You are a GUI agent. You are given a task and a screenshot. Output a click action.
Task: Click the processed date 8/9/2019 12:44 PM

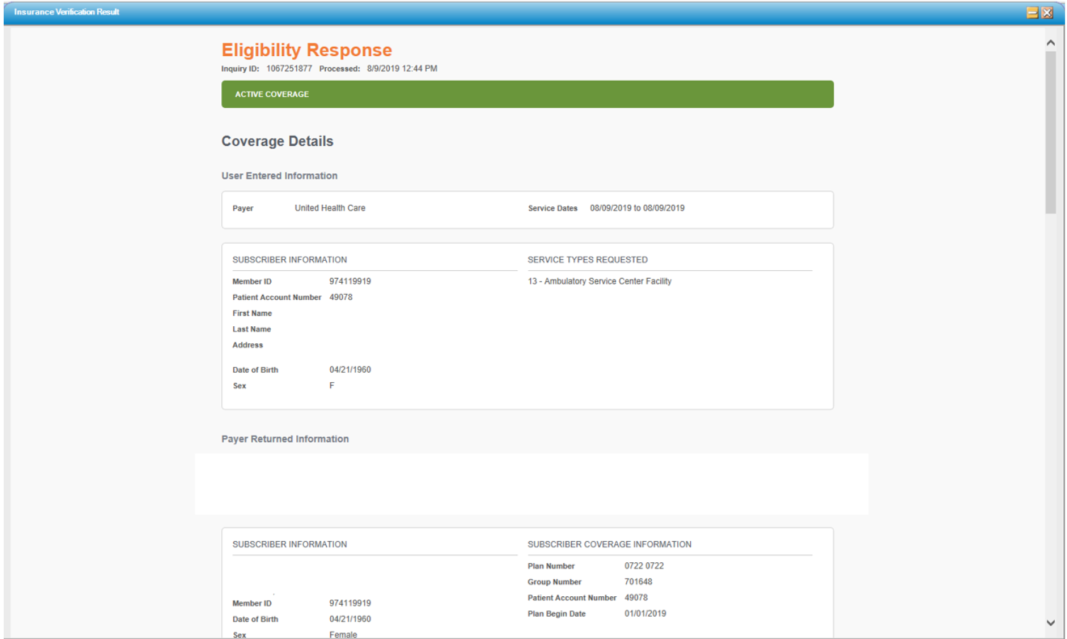402,69
